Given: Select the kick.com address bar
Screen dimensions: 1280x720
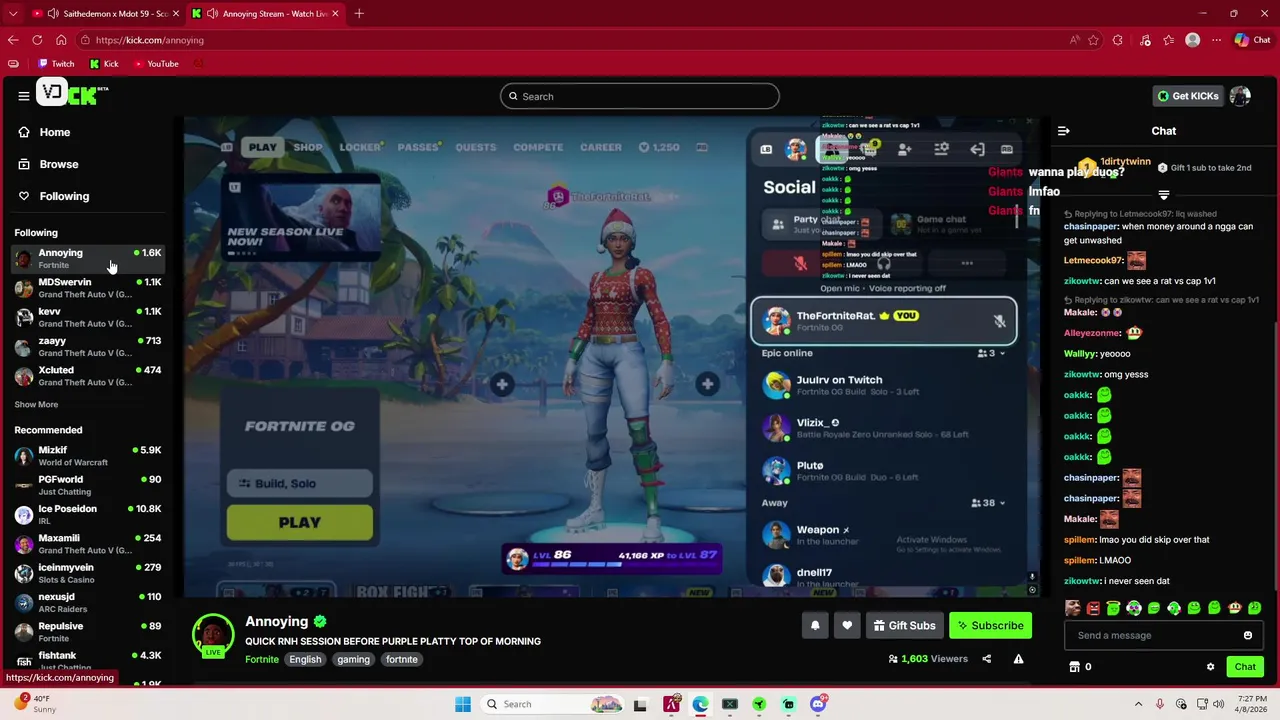Looking at the screenshot, I should (570, 40).
